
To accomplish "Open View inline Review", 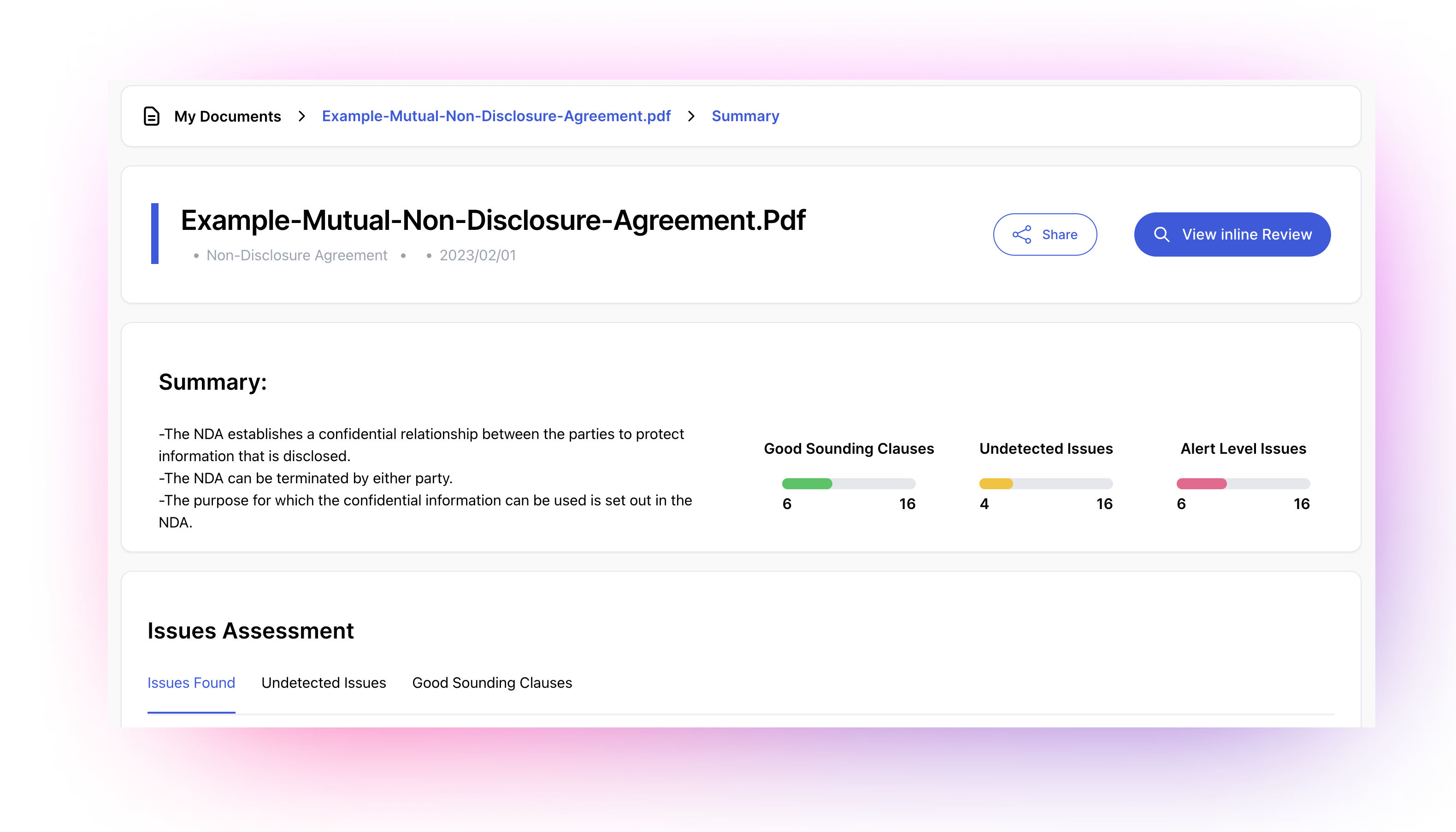I will click(x=1232, y=234).
